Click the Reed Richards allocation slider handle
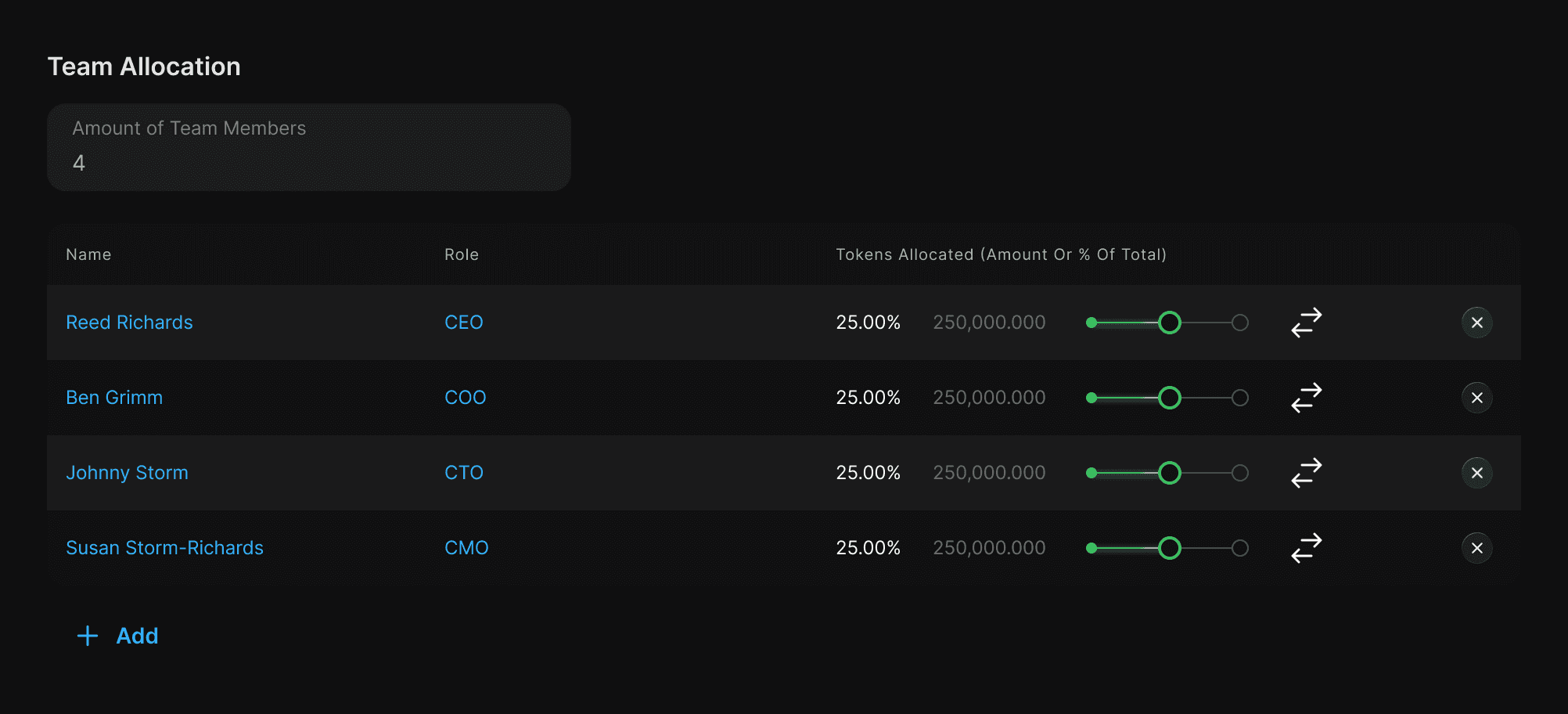The image size is (1568, 714). (1169, 323)
